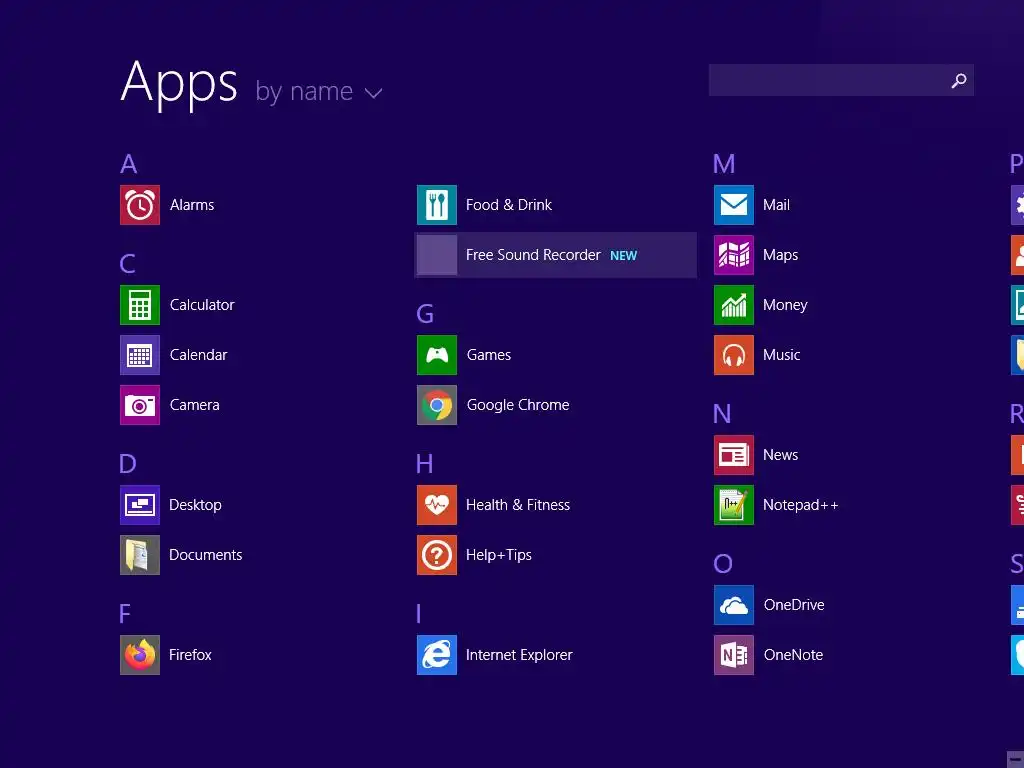Click the 'Calculator' label text

point(202,305)
